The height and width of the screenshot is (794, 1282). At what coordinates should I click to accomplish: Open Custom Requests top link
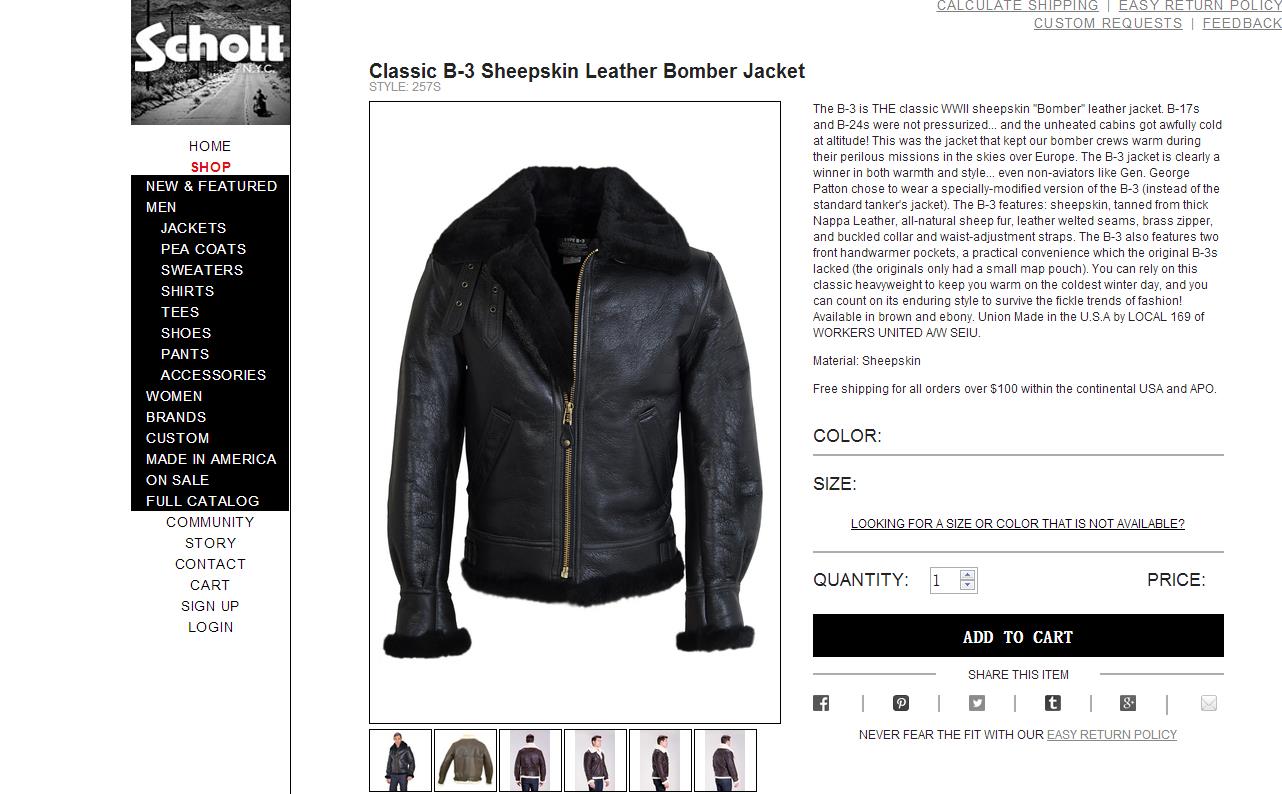(x=1108, y=23)
